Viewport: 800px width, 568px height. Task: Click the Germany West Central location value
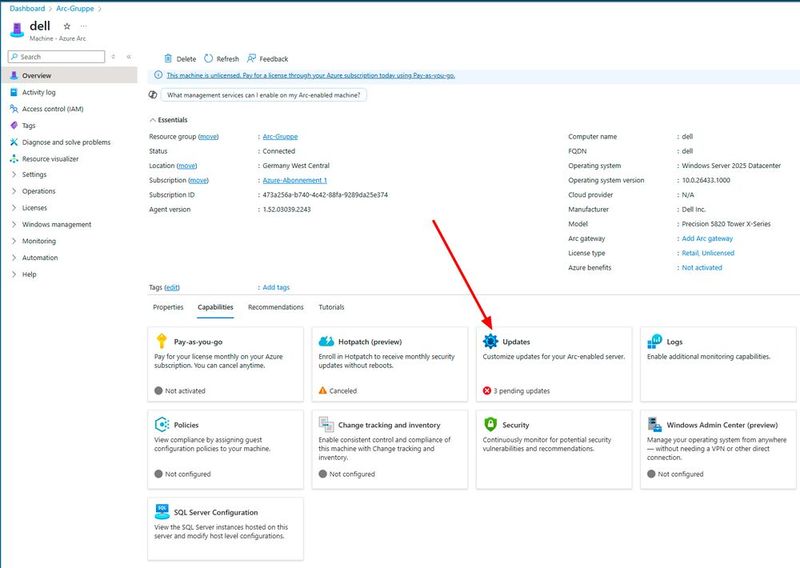(296, 166)
